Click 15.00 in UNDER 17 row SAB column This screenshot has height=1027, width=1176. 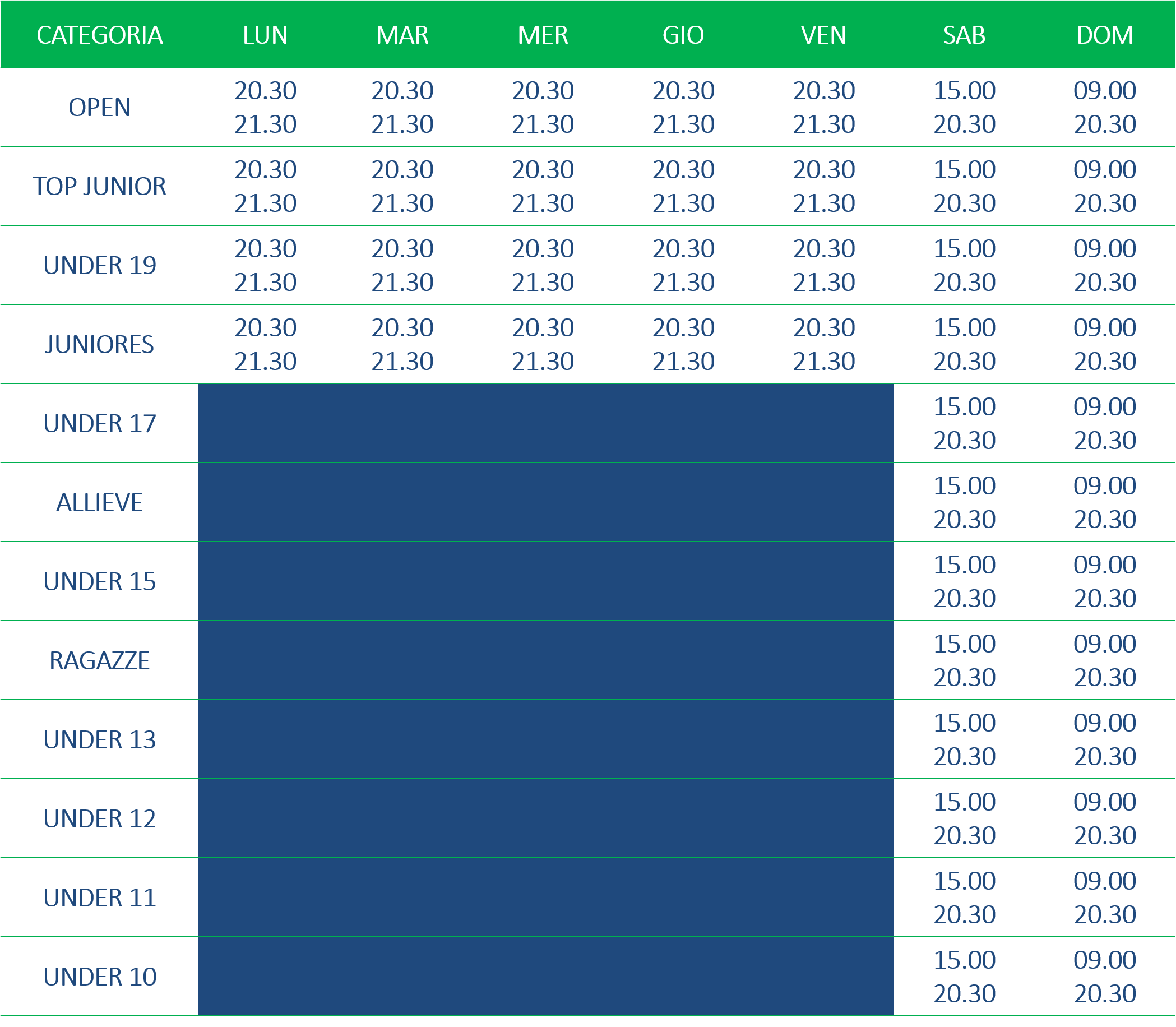[965, 407]
